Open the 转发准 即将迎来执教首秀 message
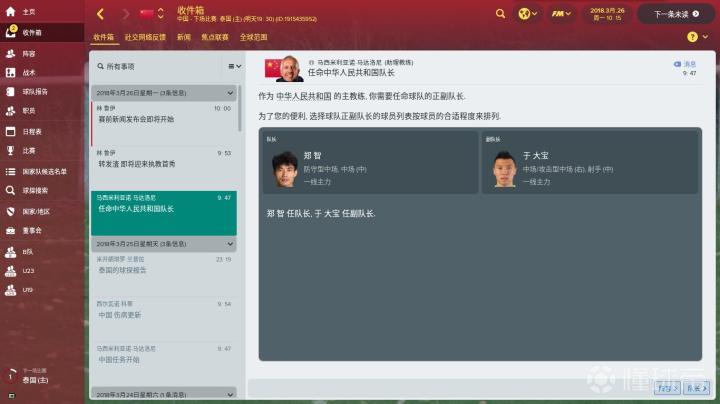The width and height of the screenshot is (720, 404). pos(164,159)
